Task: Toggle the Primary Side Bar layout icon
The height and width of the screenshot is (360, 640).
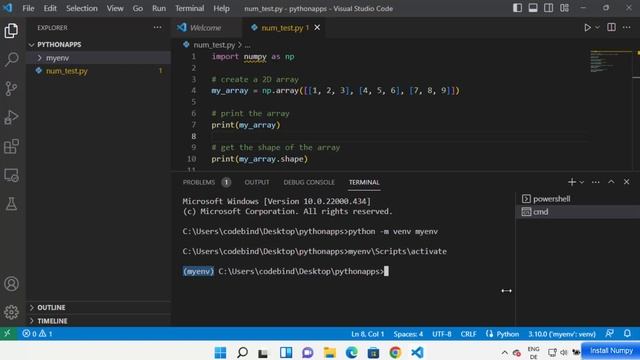Action: [517, 8]
